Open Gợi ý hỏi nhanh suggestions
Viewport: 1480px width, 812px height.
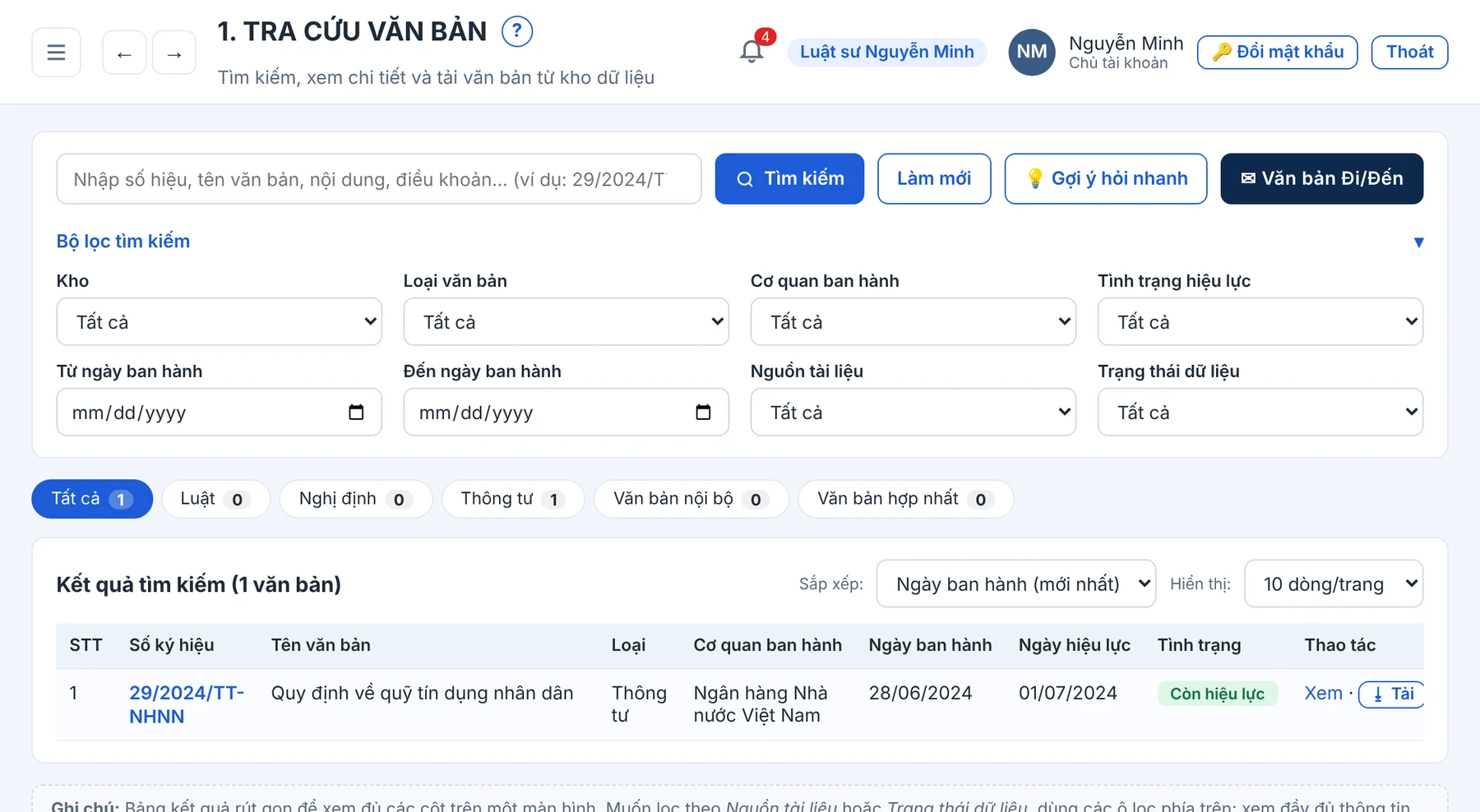[x=1106, y=178]
